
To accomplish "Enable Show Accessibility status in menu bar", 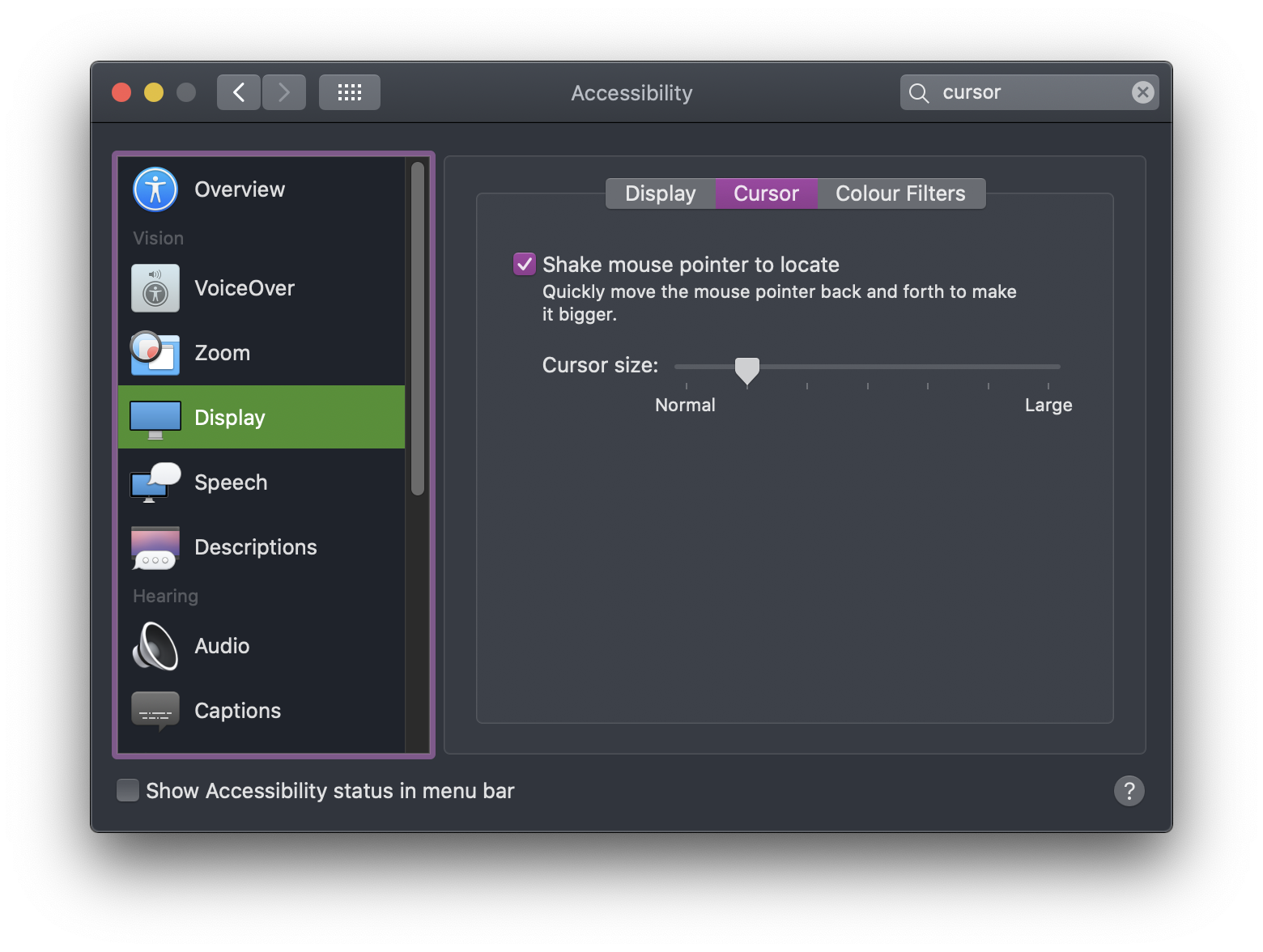I will 128,790.
